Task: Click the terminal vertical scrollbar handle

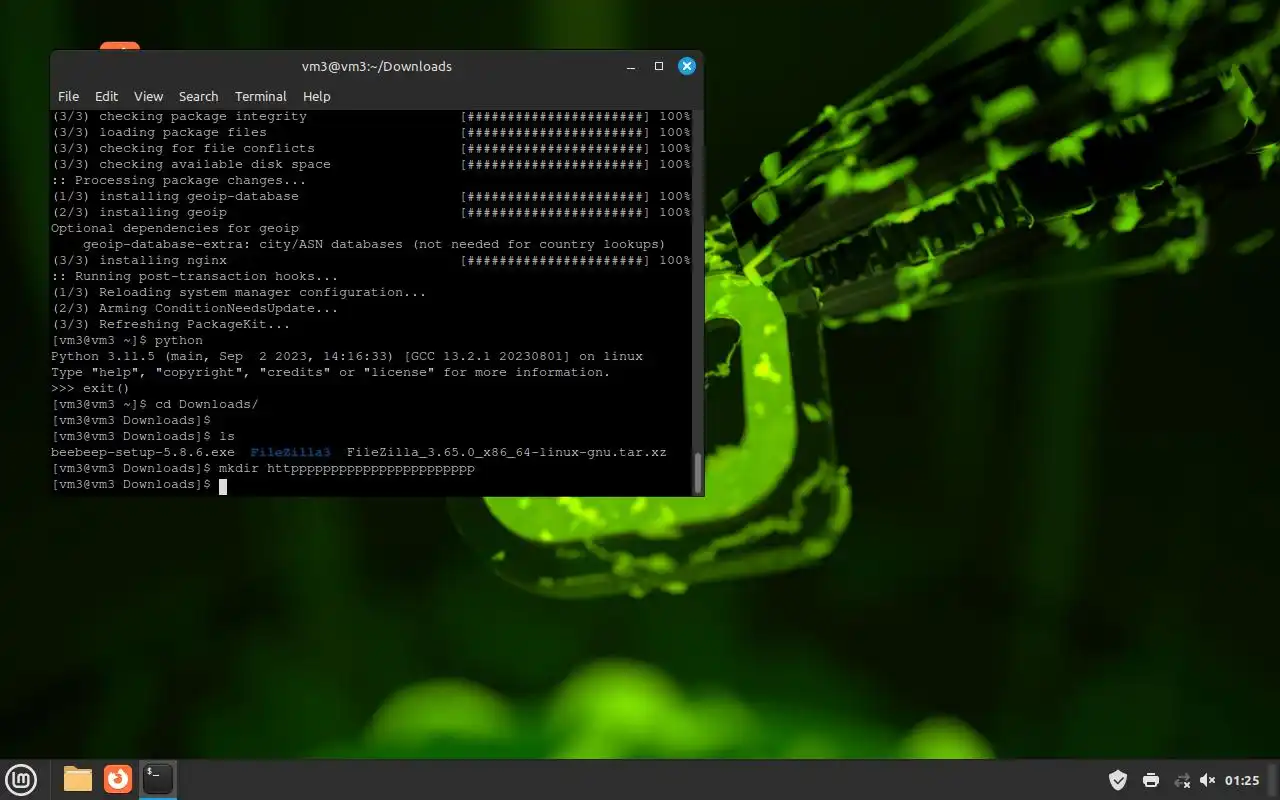Action: click(697, 473)
